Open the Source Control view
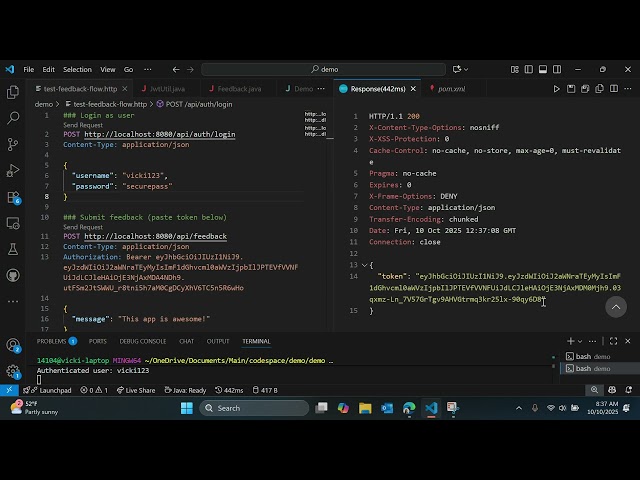 pos(13,144)
